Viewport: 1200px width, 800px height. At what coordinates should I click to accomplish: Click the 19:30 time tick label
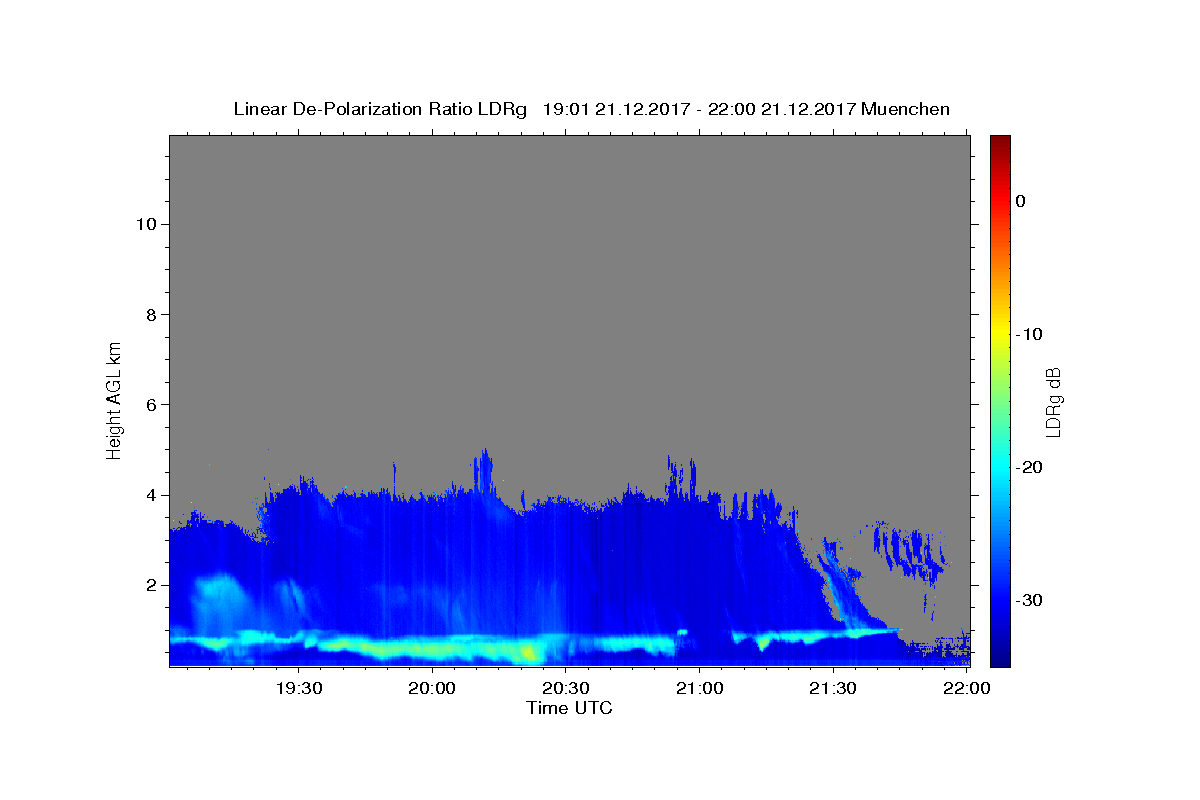coord(299,688)
